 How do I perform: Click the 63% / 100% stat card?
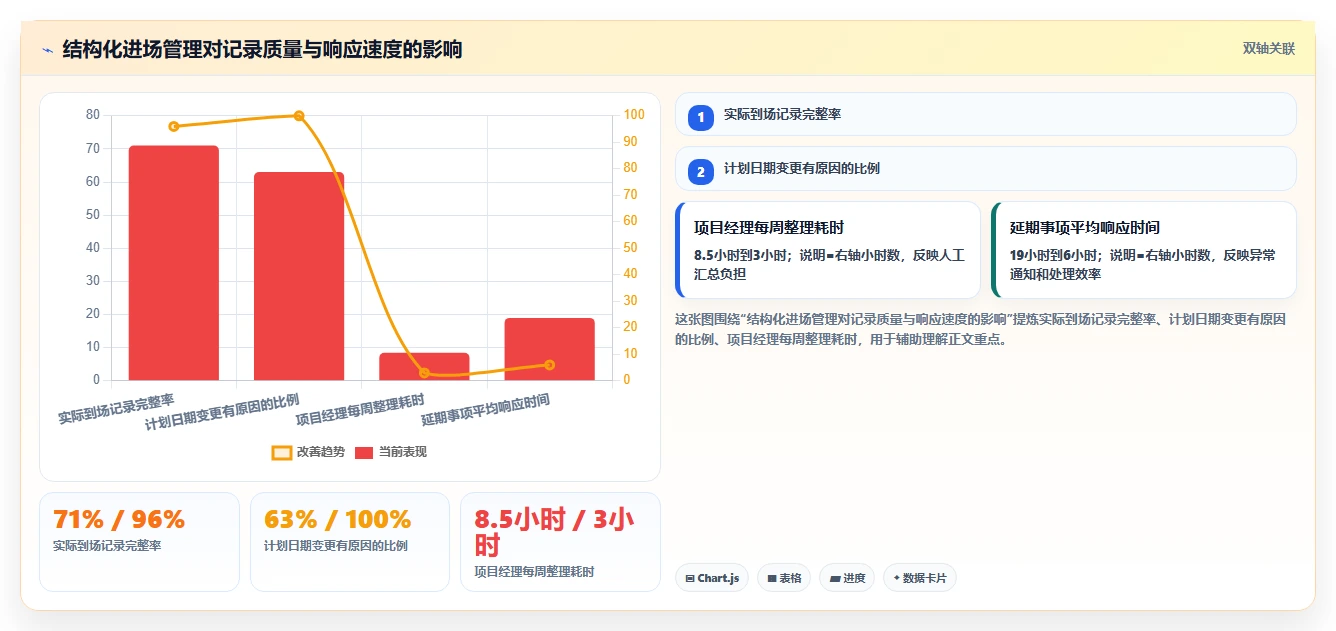[350, 542]
